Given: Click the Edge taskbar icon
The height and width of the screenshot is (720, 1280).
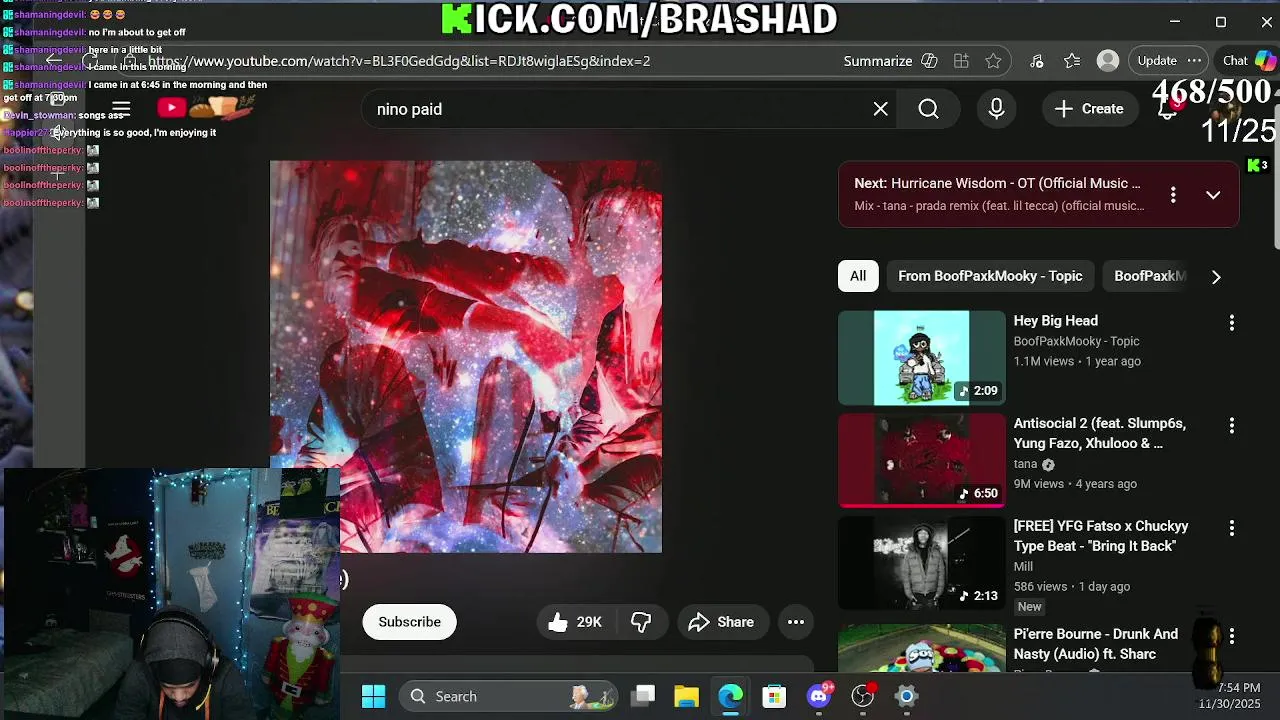Looking at the screenshot, I should click(730, 697).
